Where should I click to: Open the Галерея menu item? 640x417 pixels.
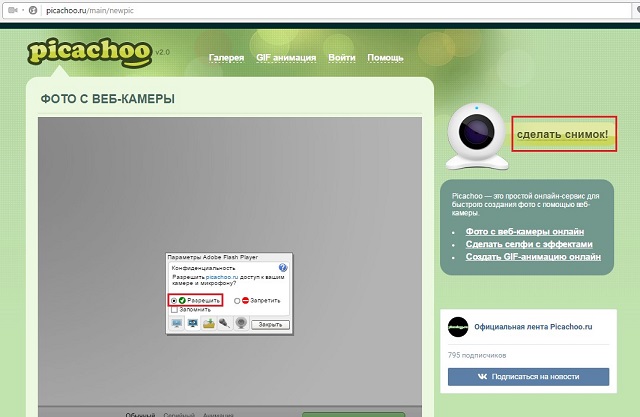[x=226, y=58]
